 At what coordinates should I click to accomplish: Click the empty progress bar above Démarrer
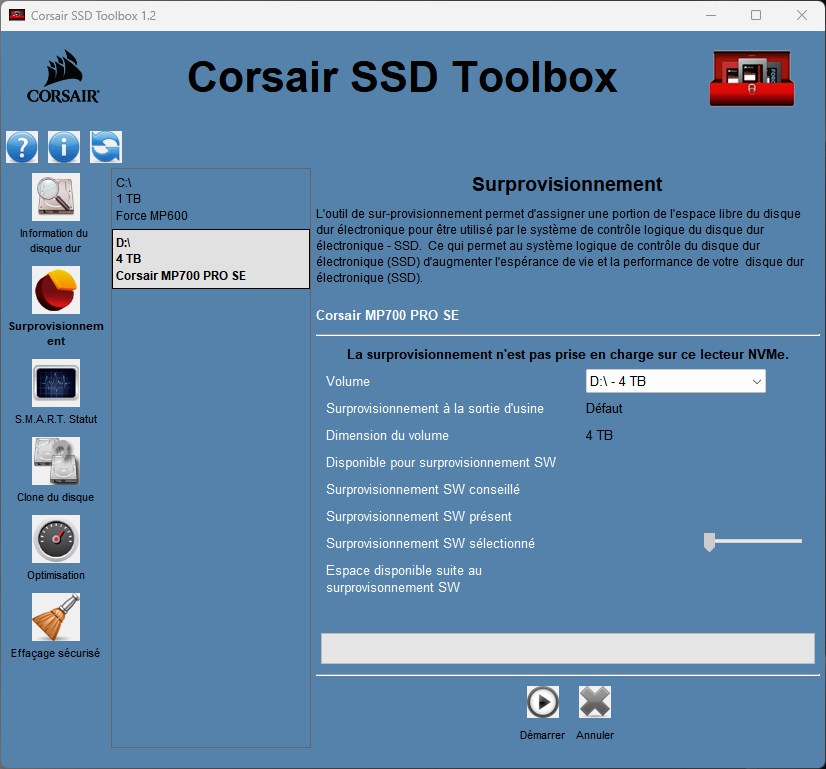click(568, 648)
